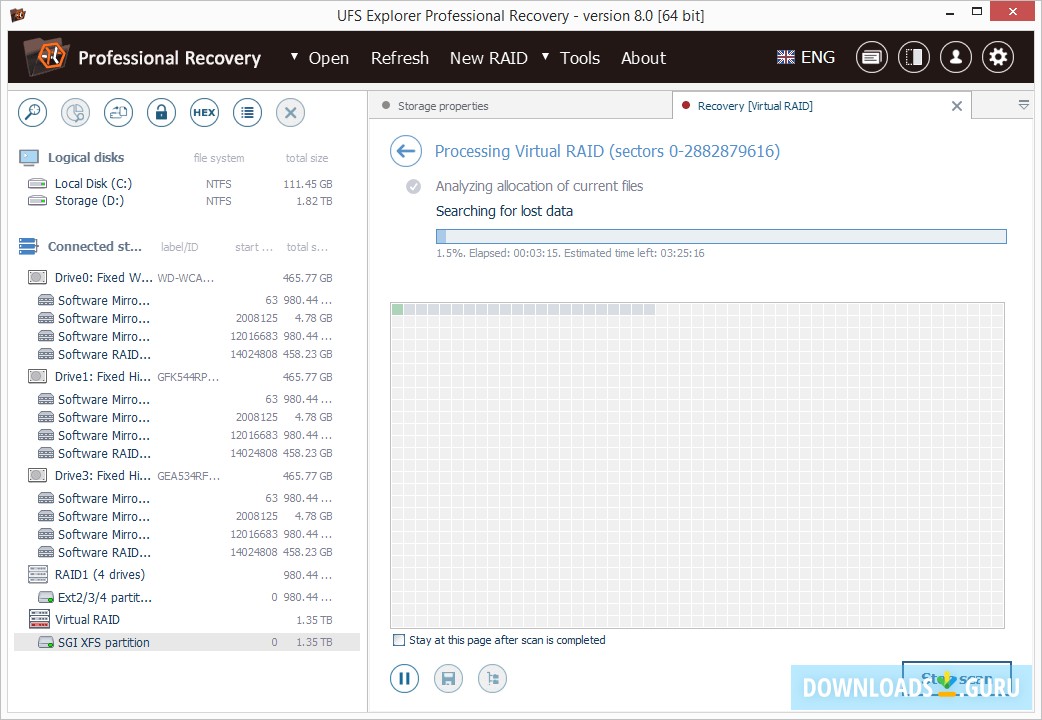
Task: Click the back arrow next to Processing
Action: pos(404,151)
